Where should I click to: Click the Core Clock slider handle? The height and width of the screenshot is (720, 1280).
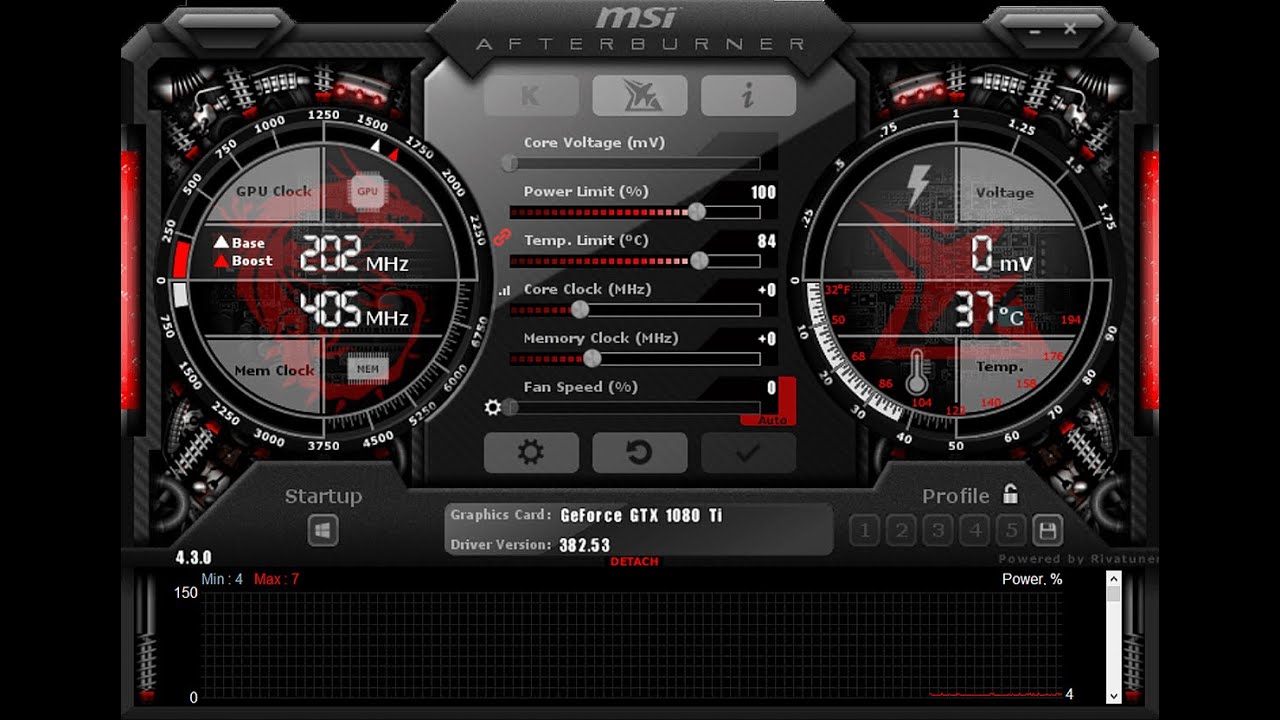click(579, 309)
